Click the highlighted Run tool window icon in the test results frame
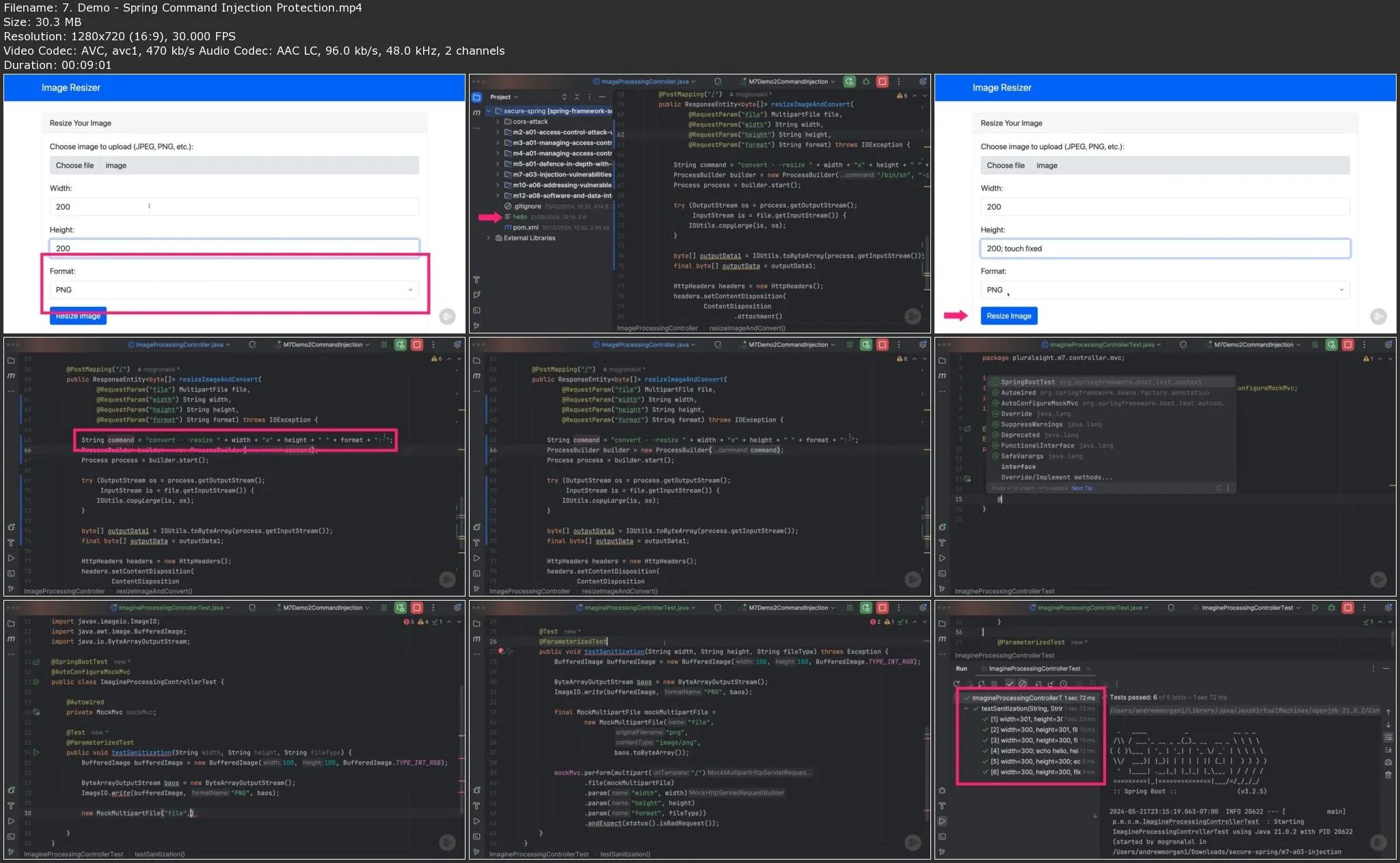This screenshot has height=863, width=1400. pyautogui.click(x=942, y=821)
